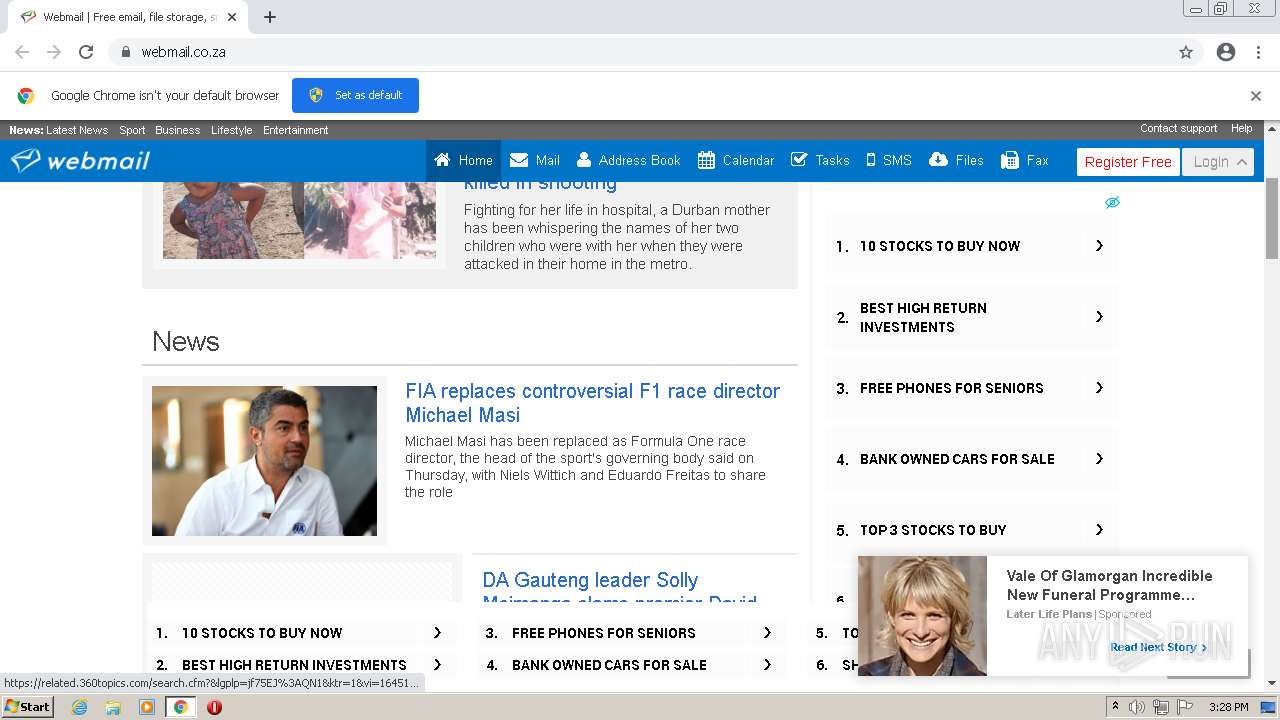Screen dimensions: 1280x720
Task: Open the Tasks section
Action: pos(820,160)
